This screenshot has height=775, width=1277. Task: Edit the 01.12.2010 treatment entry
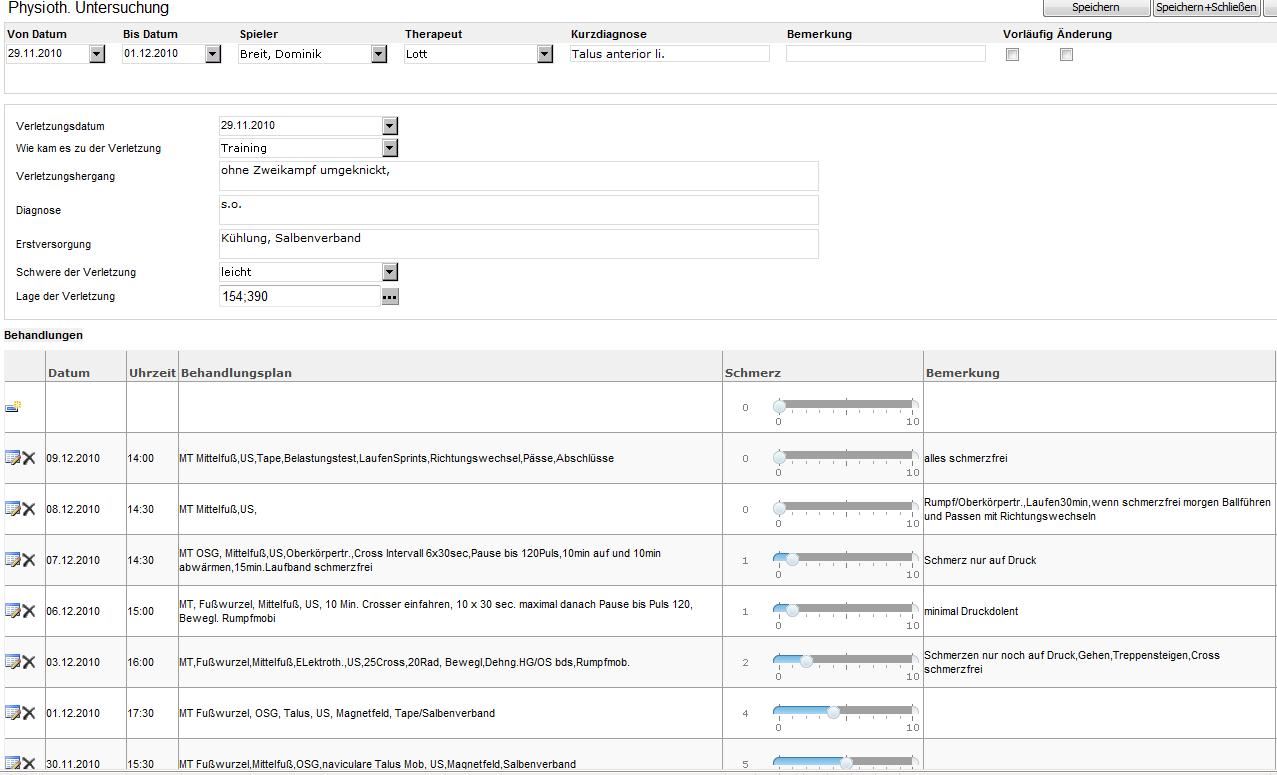click(13, 713)
